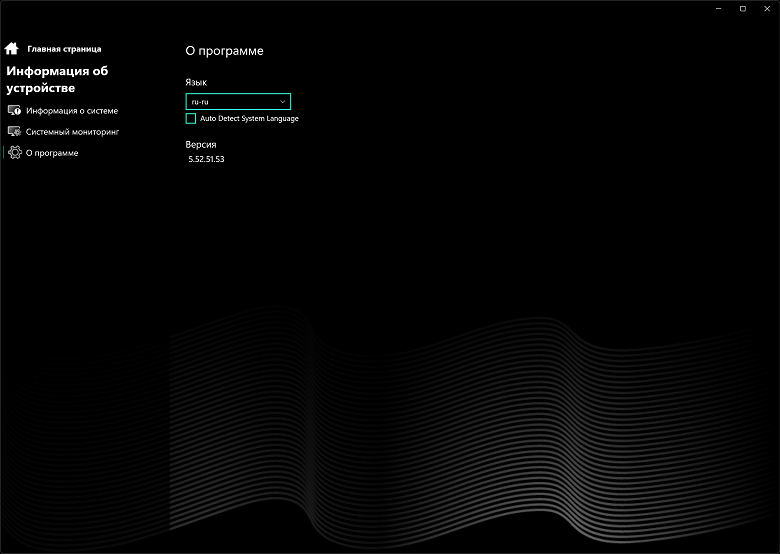Open Системный мониторинг section
The width and height of the screenshot is (780, 554).
tap(73, 131)
